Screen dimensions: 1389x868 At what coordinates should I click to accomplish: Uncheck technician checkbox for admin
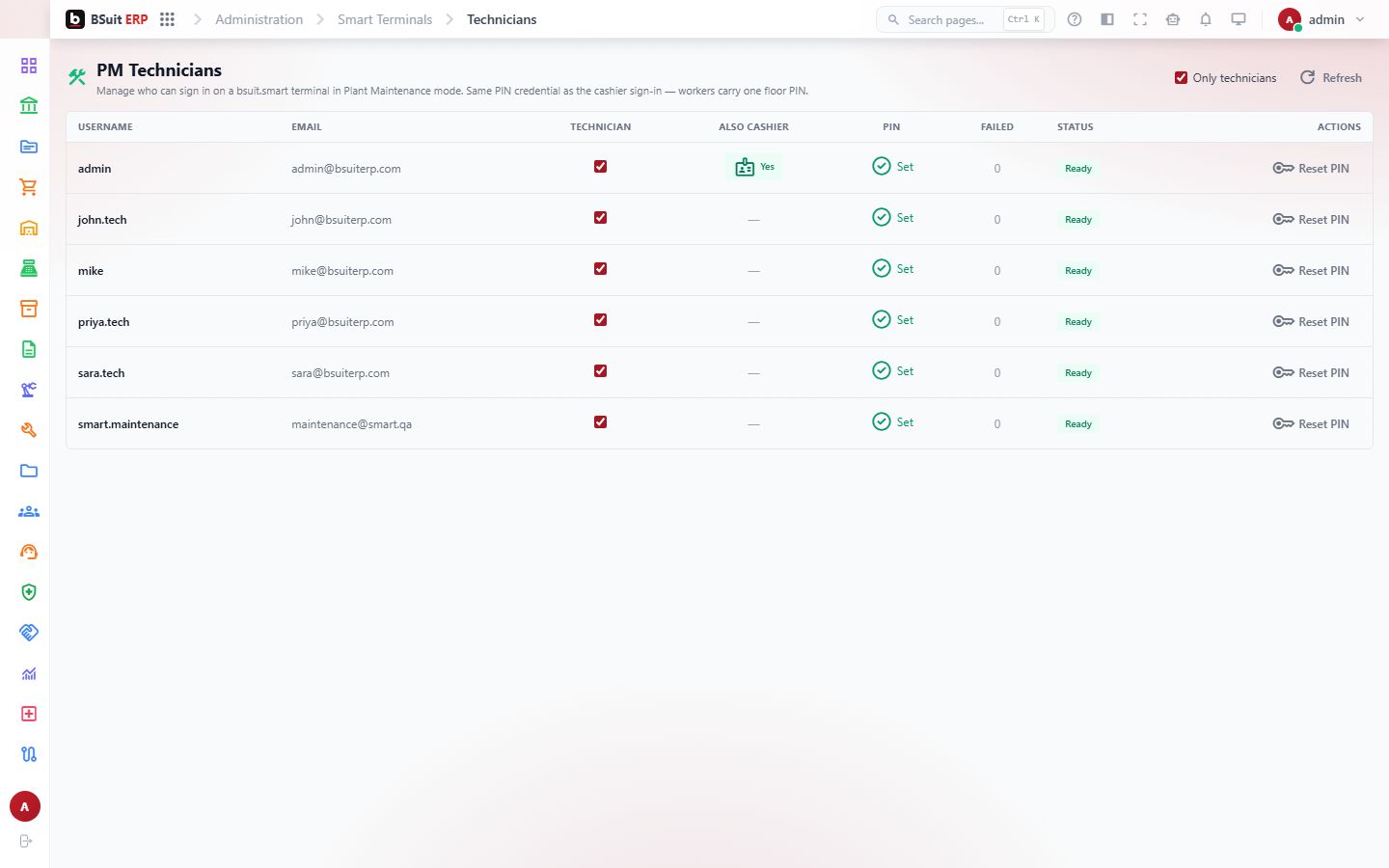click(x=600, y=167)
